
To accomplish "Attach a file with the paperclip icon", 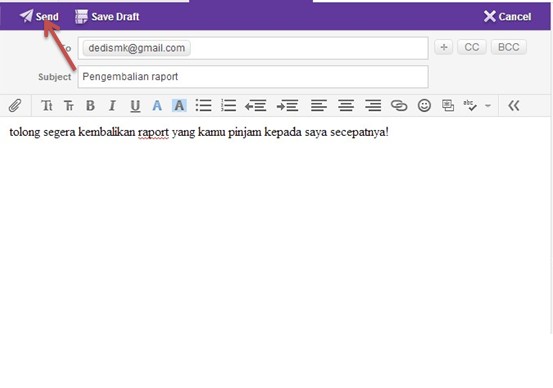I will 15,105.
